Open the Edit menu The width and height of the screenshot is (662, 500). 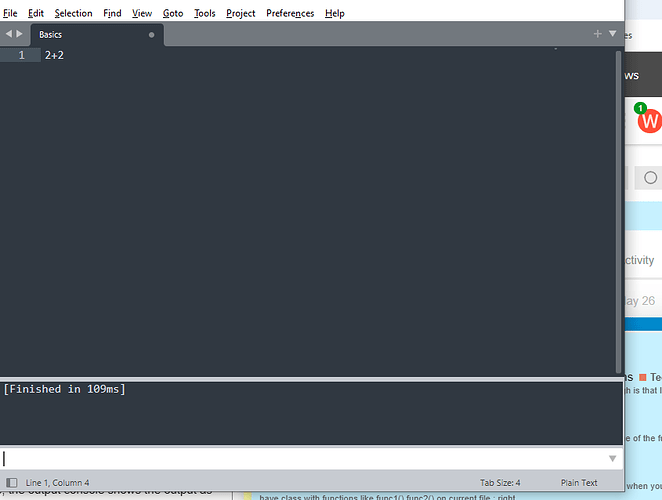(x=36, y=14)
